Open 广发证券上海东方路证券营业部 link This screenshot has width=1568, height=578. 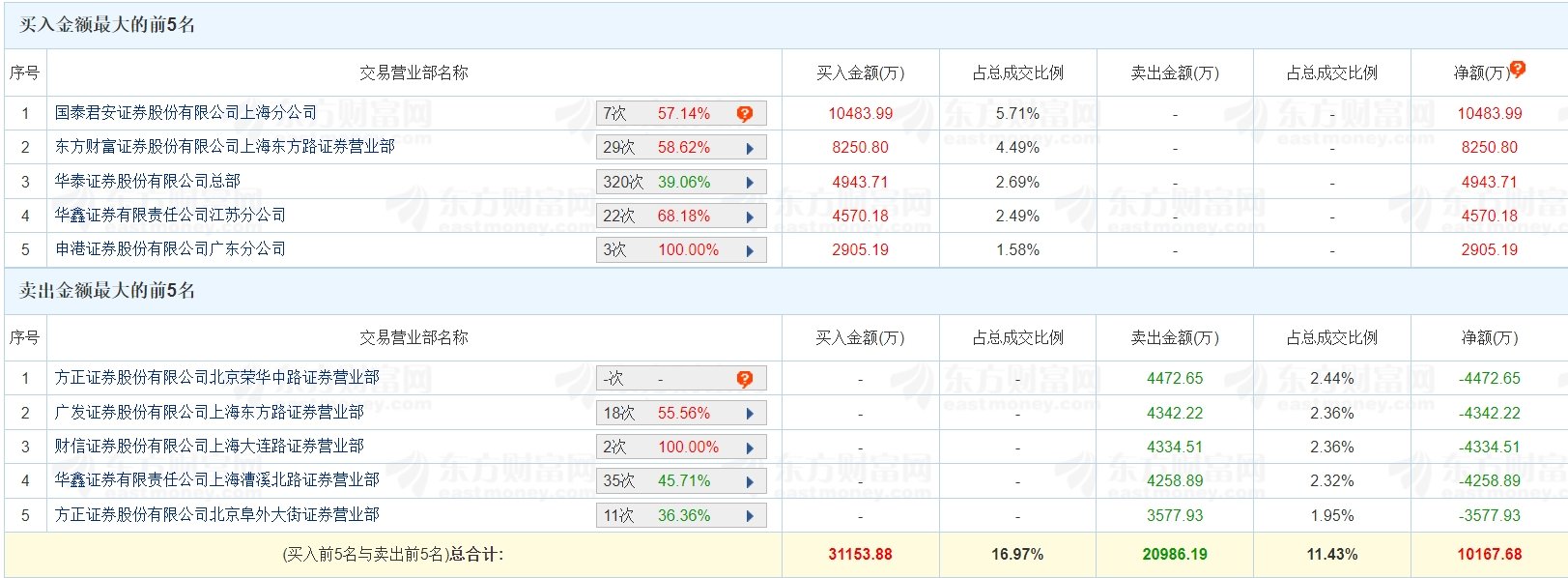click(210, 412)
